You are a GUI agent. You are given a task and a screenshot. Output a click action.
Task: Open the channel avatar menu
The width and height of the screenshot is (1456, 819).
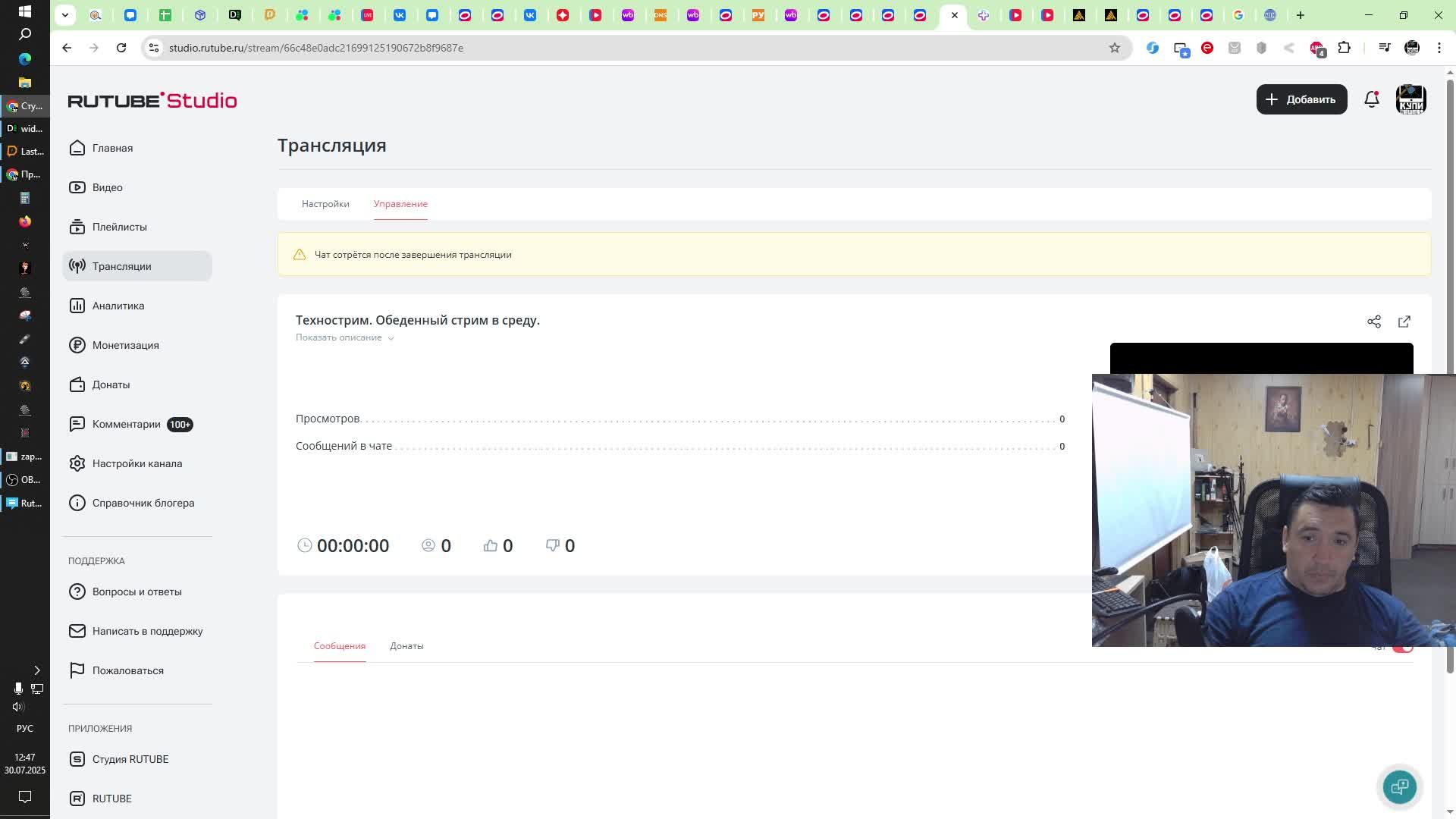(1410, 99)
